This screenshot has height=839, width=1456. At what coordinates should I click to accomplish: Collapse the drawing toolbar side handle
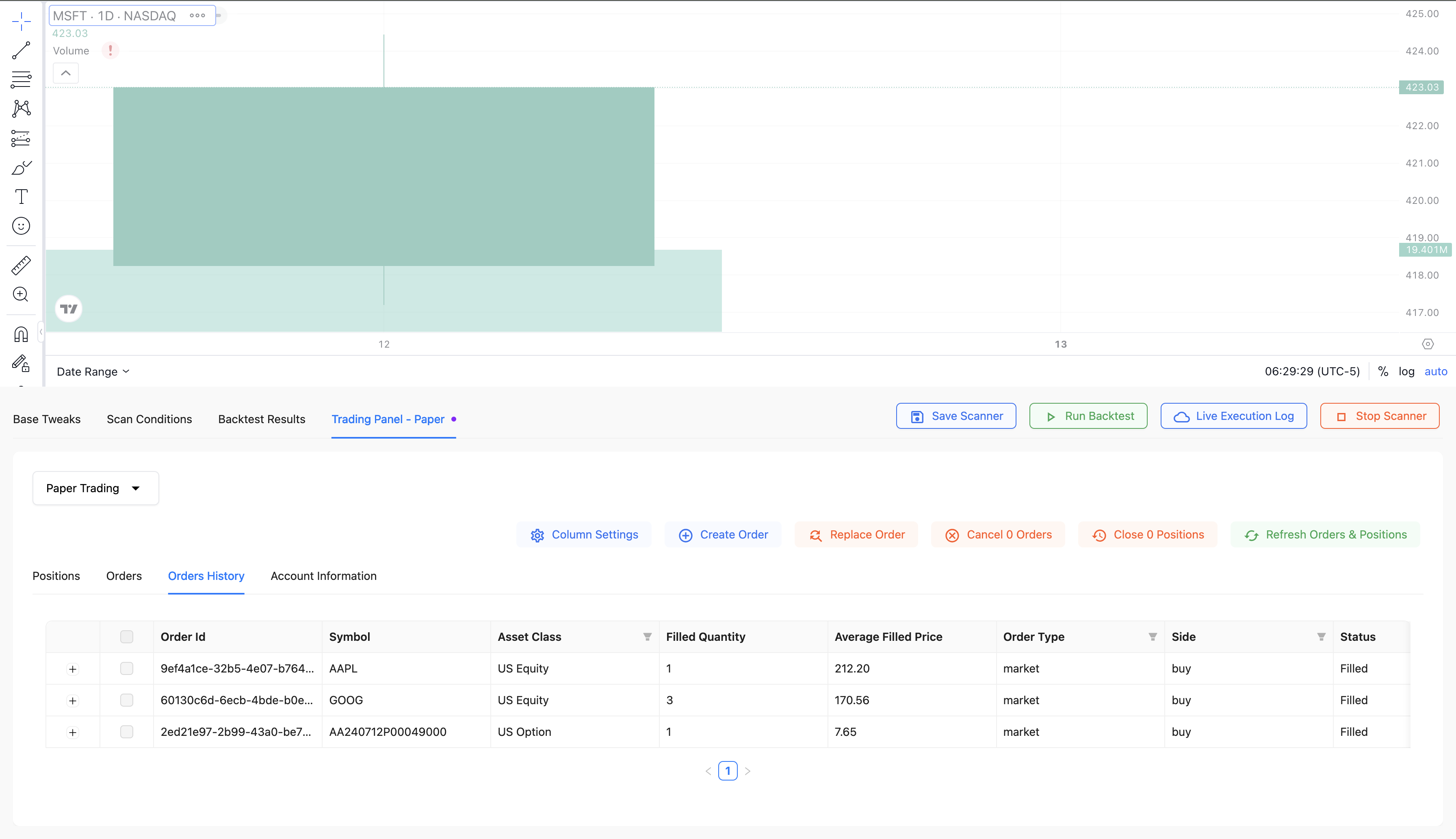pyautogui.click(x=41, y=332)
